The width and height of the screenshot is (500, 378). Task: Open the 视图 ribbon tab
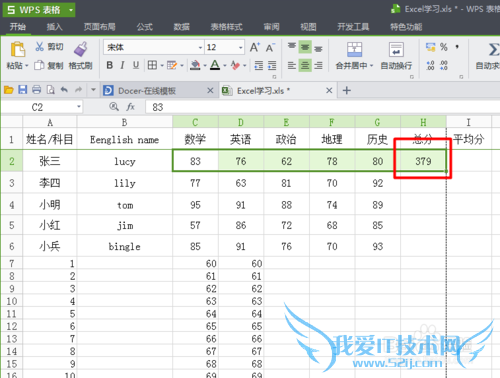coord(308,27)
